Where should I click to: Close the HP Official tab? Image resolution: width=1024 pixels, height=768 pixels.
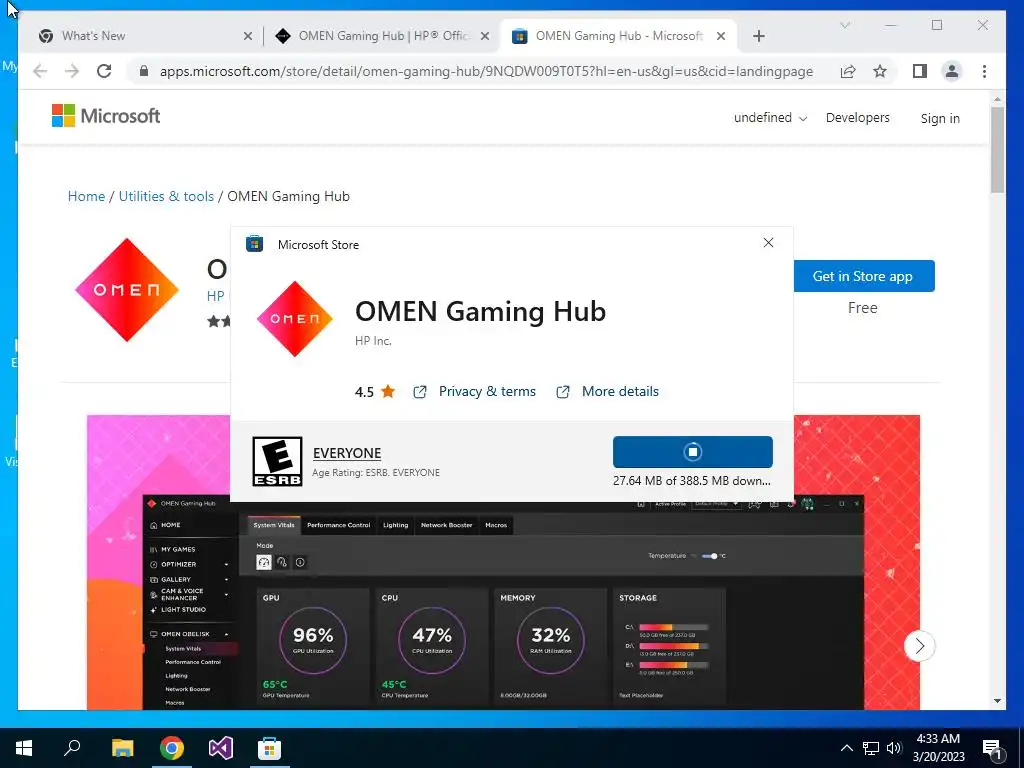point(485,37)
